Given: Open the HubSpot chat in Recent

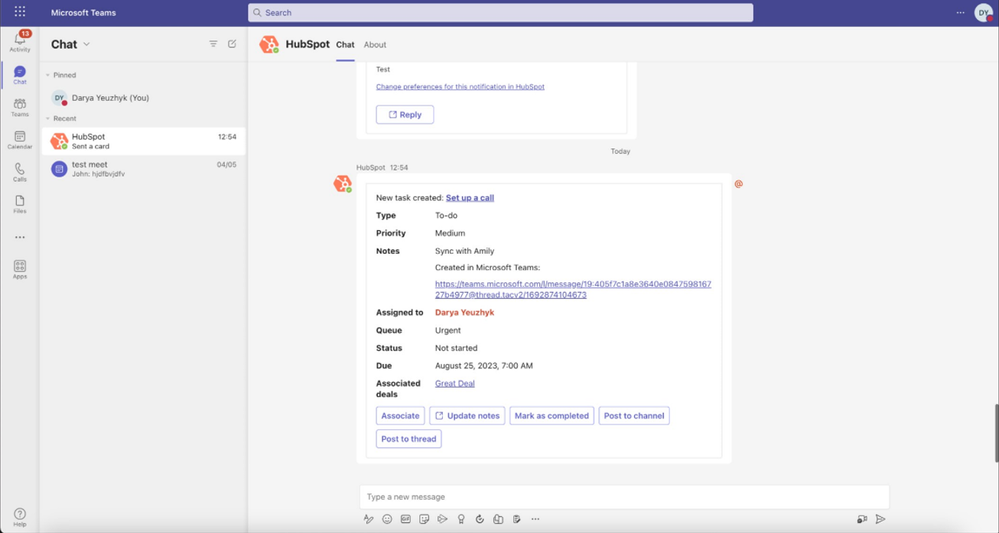Looking at the screenshot, I should pyautogui.click(x=143, y=141).
